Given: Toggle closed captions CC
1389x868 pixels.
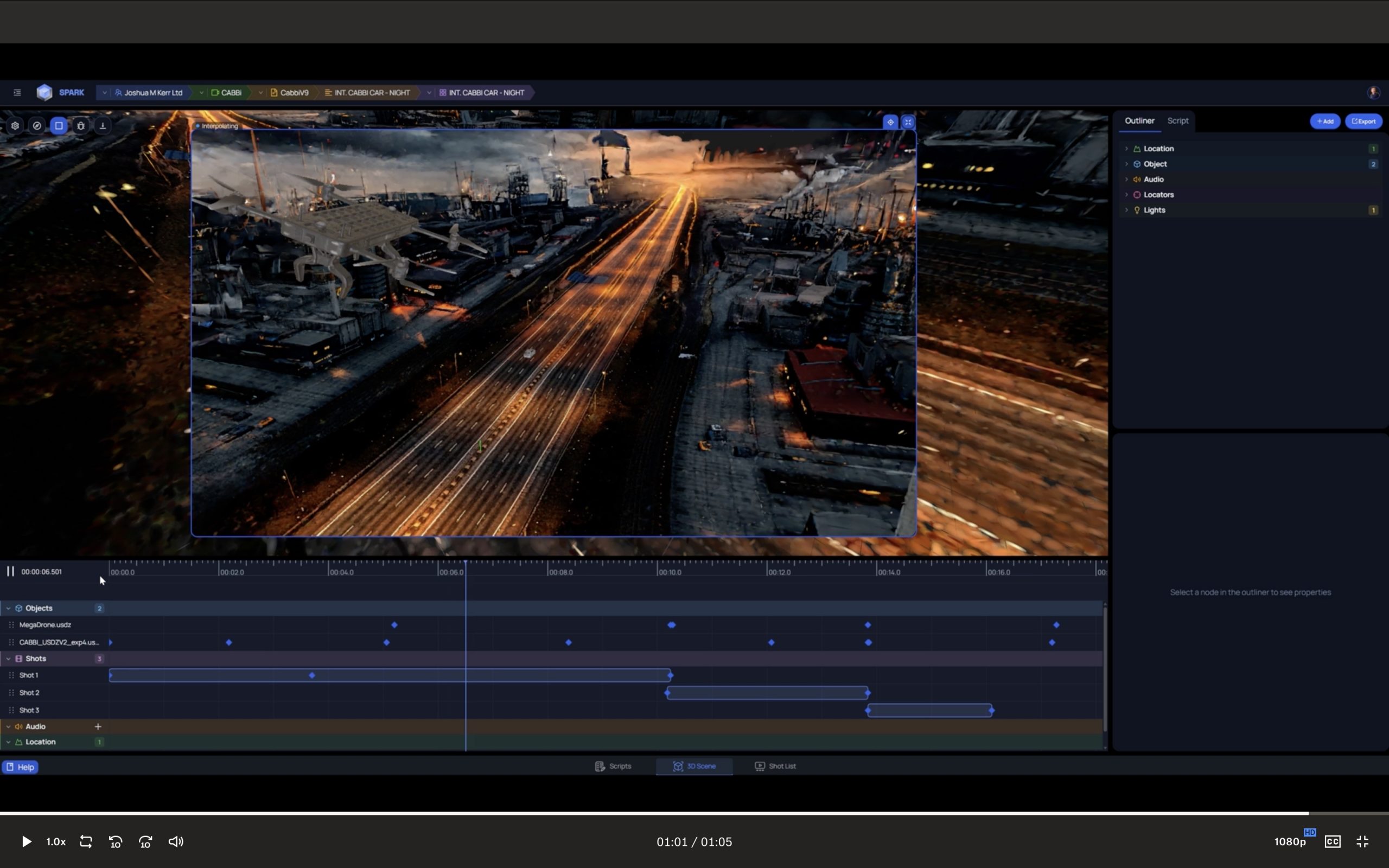Looking at the screenshot, I should [x=1332, y=841].
